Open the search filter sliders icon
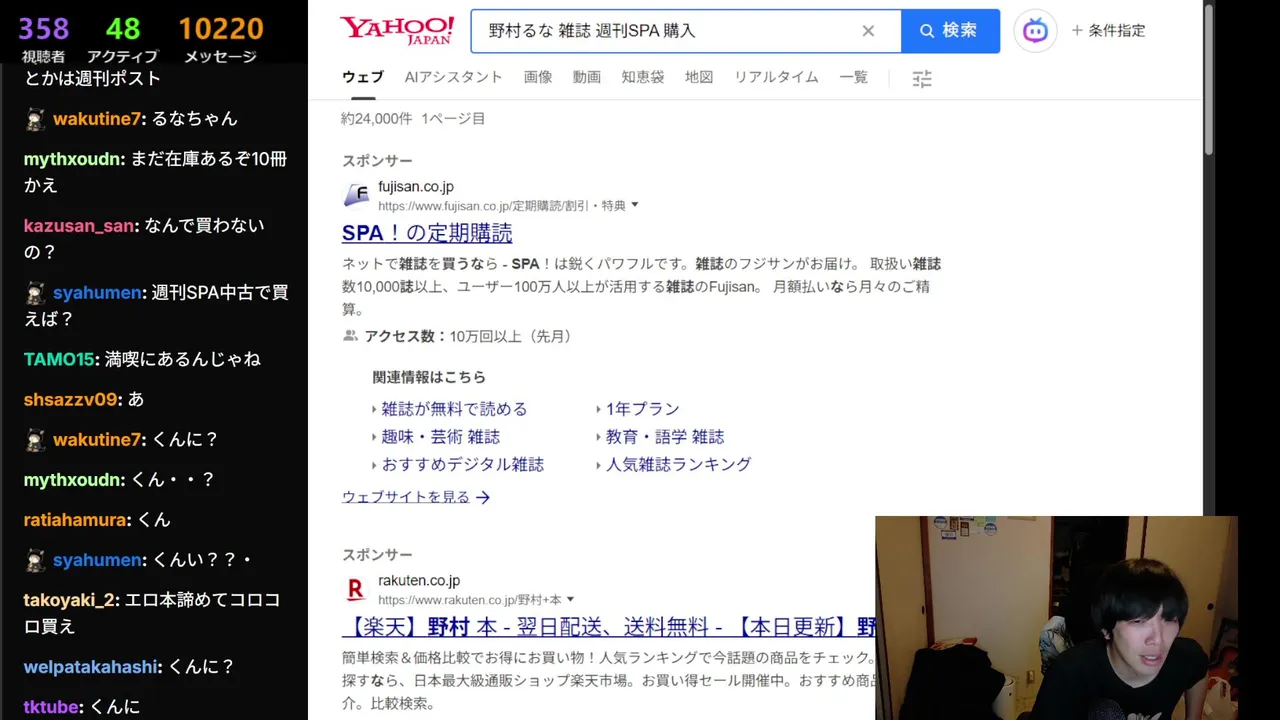This screenshot has width=1280, height=720. 922,79
